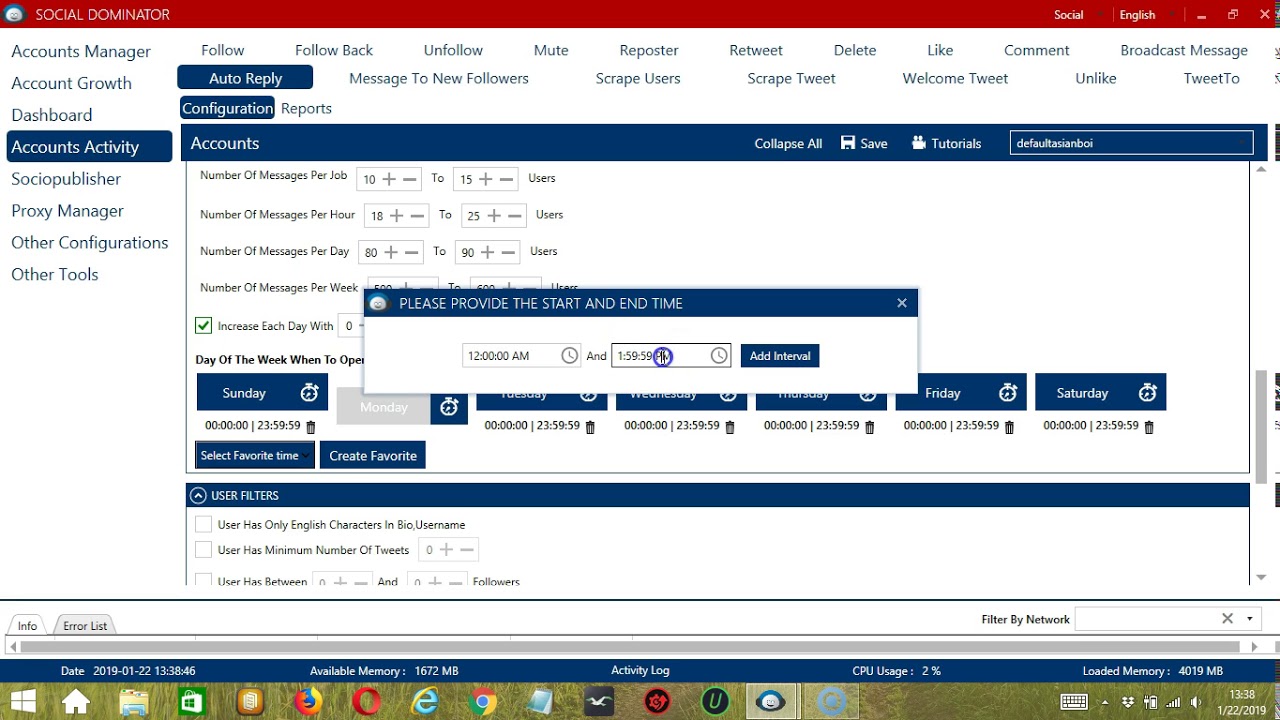The height and width of the screenshot is (720, 1280).
Task: Open the Reposter tab
Action: point(649,50)
